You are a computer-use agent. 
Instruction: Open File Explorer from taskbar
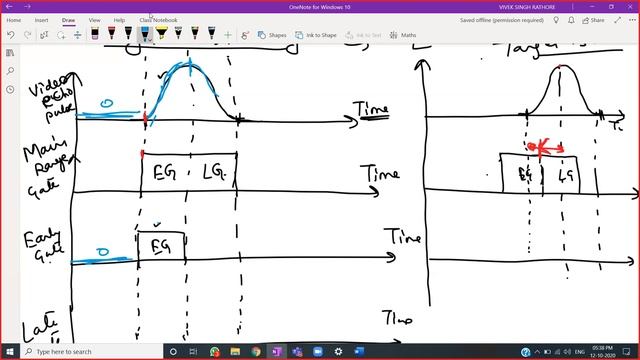pos(235,351)
